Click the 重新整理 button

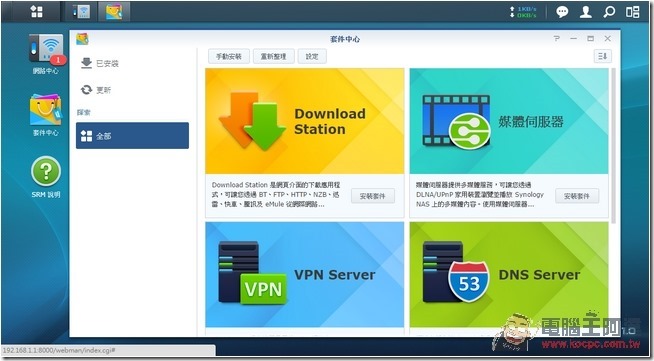(x=274, y=56)
